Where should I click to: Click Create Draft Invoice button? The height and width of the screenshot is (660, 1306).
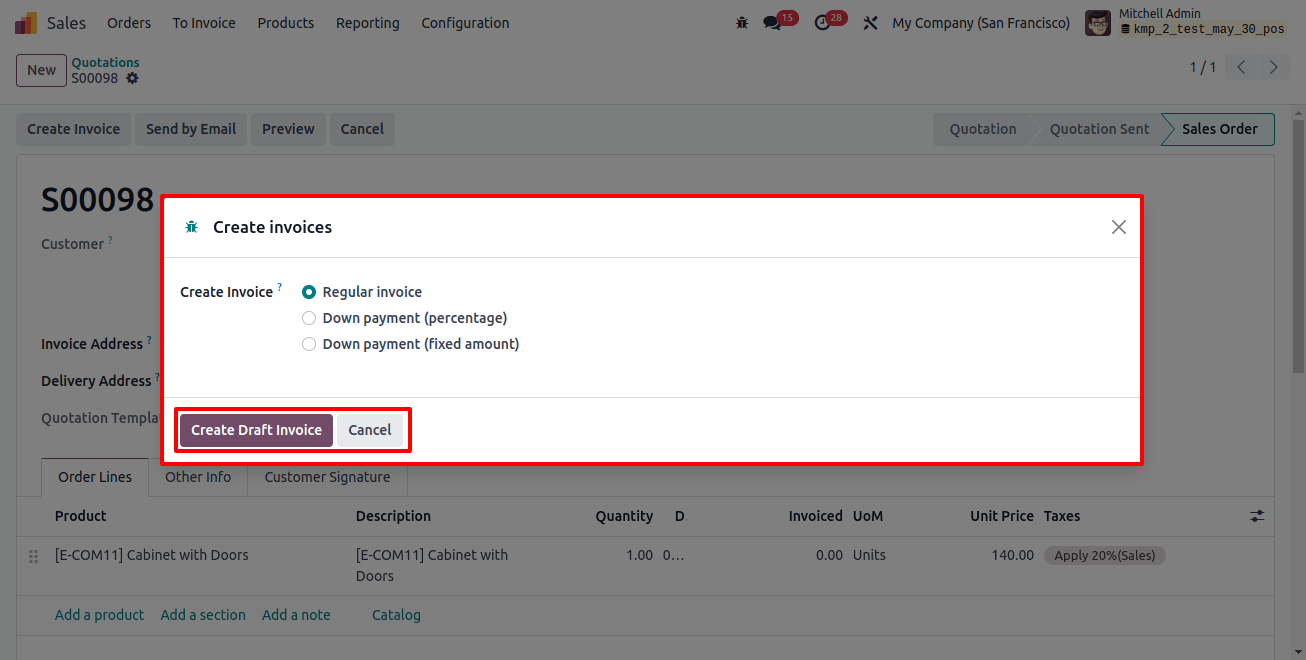(256, 430)
